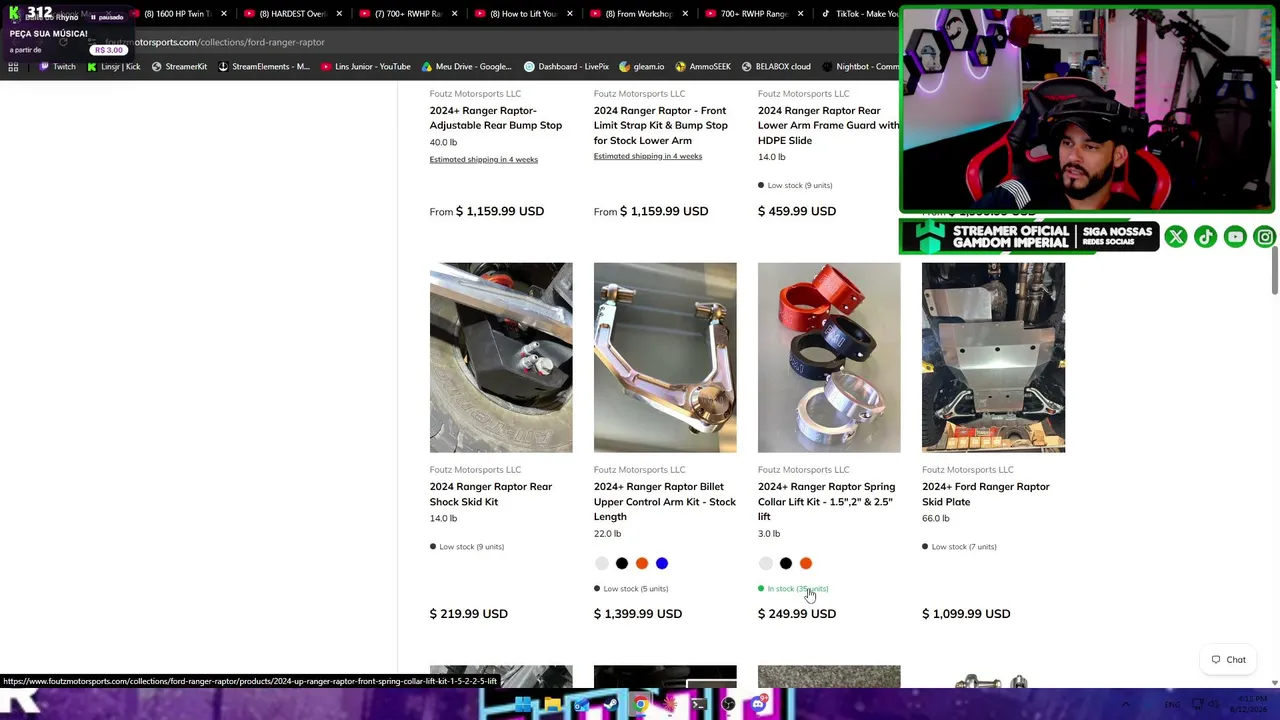Open the Nightbot bookmark
Image resolution: width=1280 pixels, height=720 pixels.
point(860,67)
